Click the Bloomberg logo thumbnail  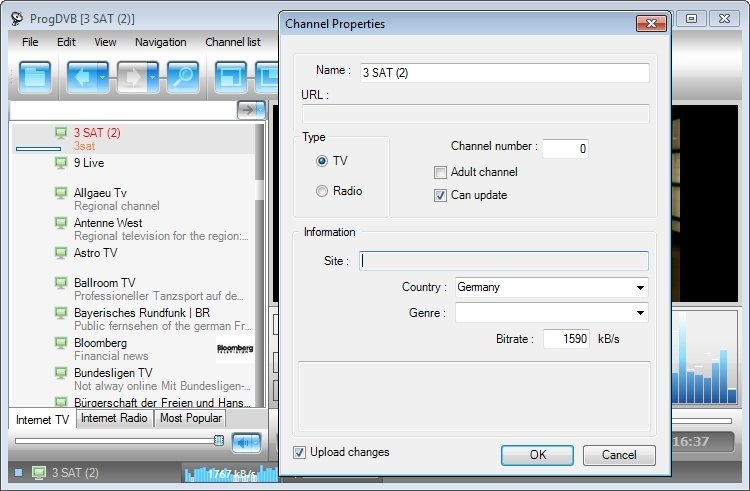(235, 349)
